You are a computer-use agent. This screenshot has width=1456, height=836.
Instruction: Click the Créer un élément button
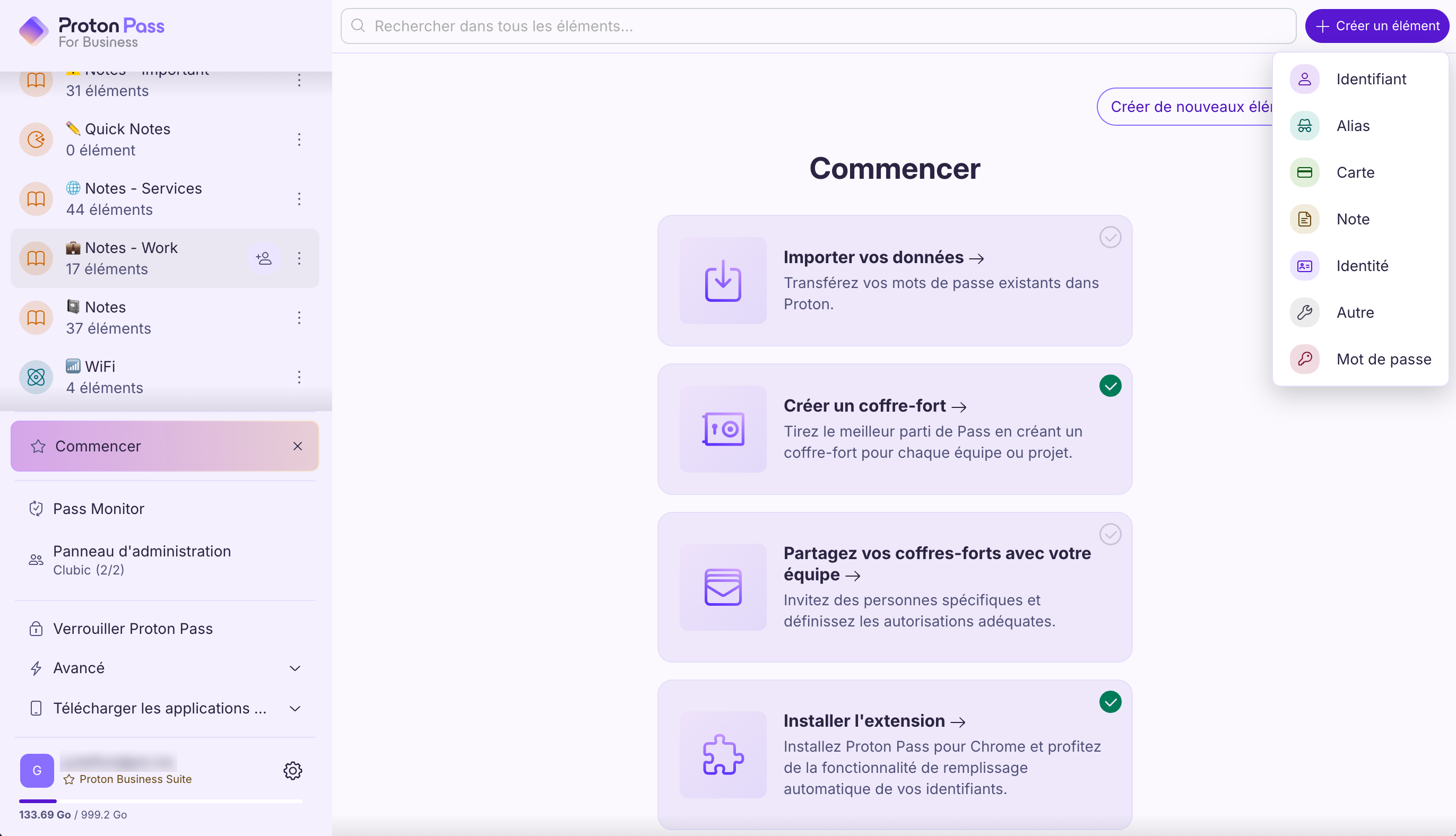[1377, 26]
